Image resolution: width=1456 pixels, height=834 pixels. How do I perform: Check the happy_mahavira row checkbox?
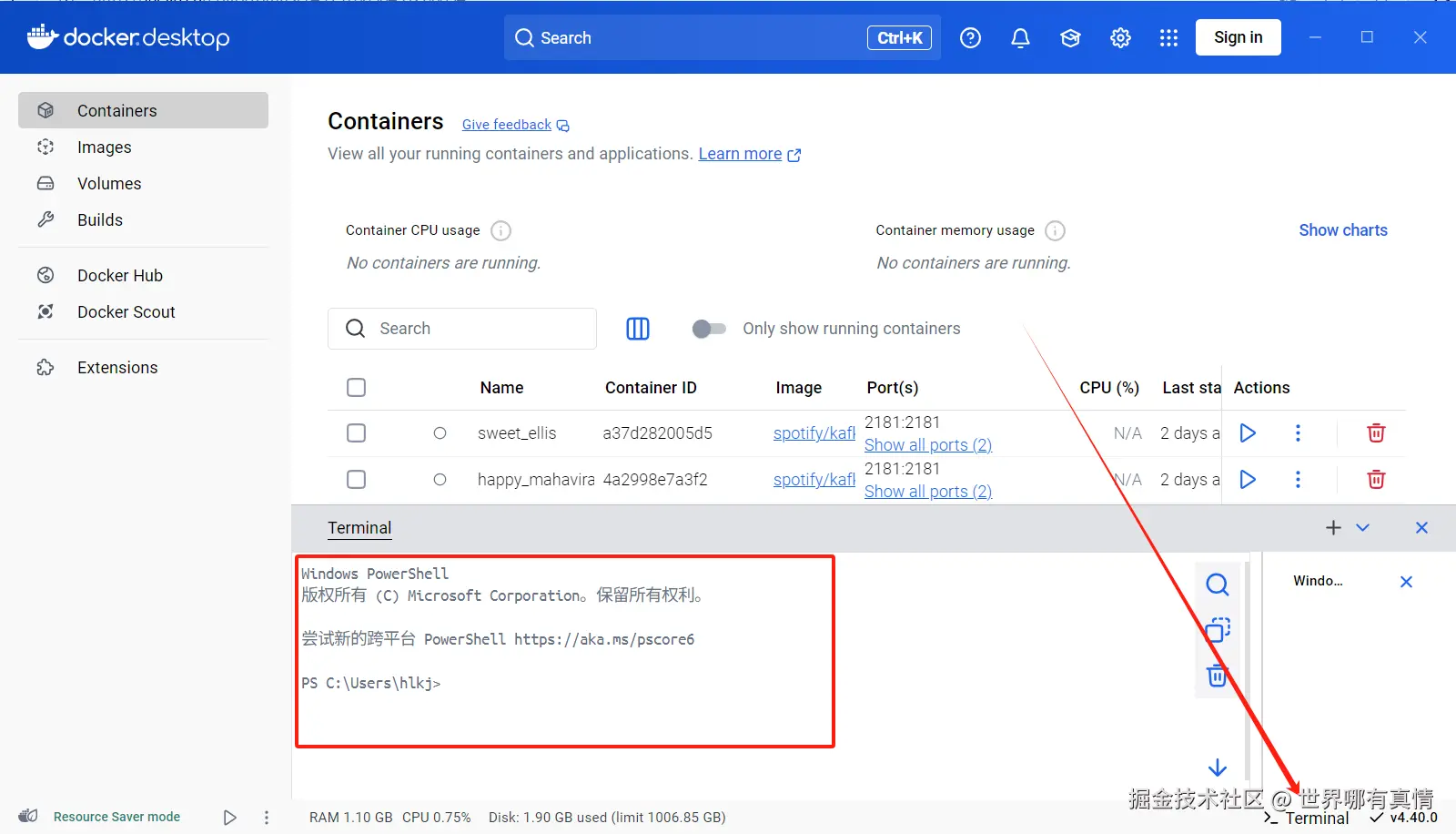pos(357,480)
